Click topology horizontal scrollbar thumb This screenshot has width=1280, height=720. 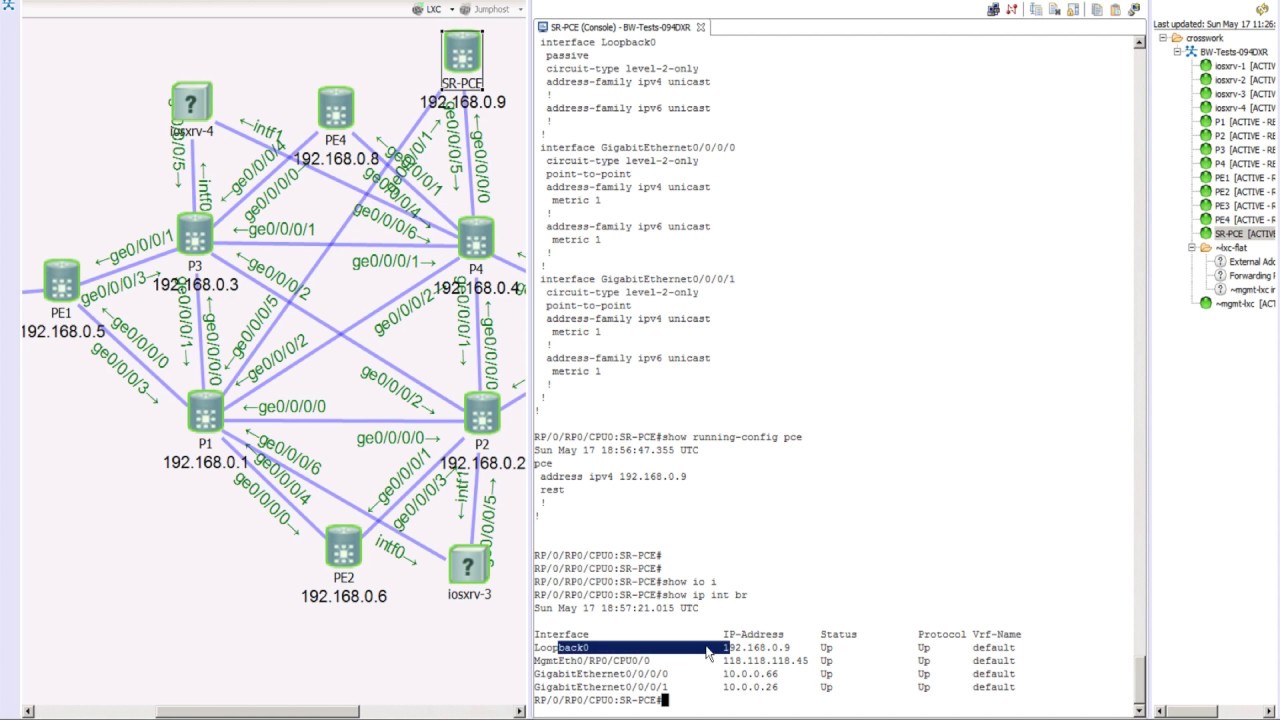[258, 712]
